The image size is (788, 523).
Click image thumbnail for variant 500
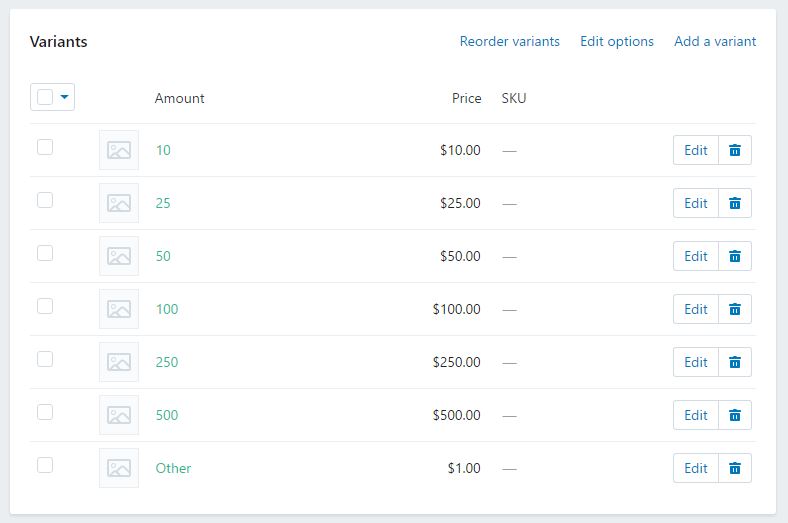(119, 415)
